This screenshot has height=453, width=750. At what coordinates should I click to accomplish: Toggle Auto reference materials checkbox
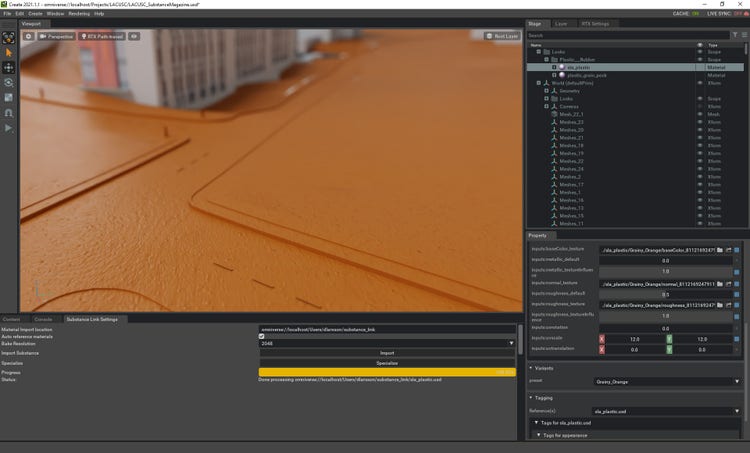tap(262, 336)
